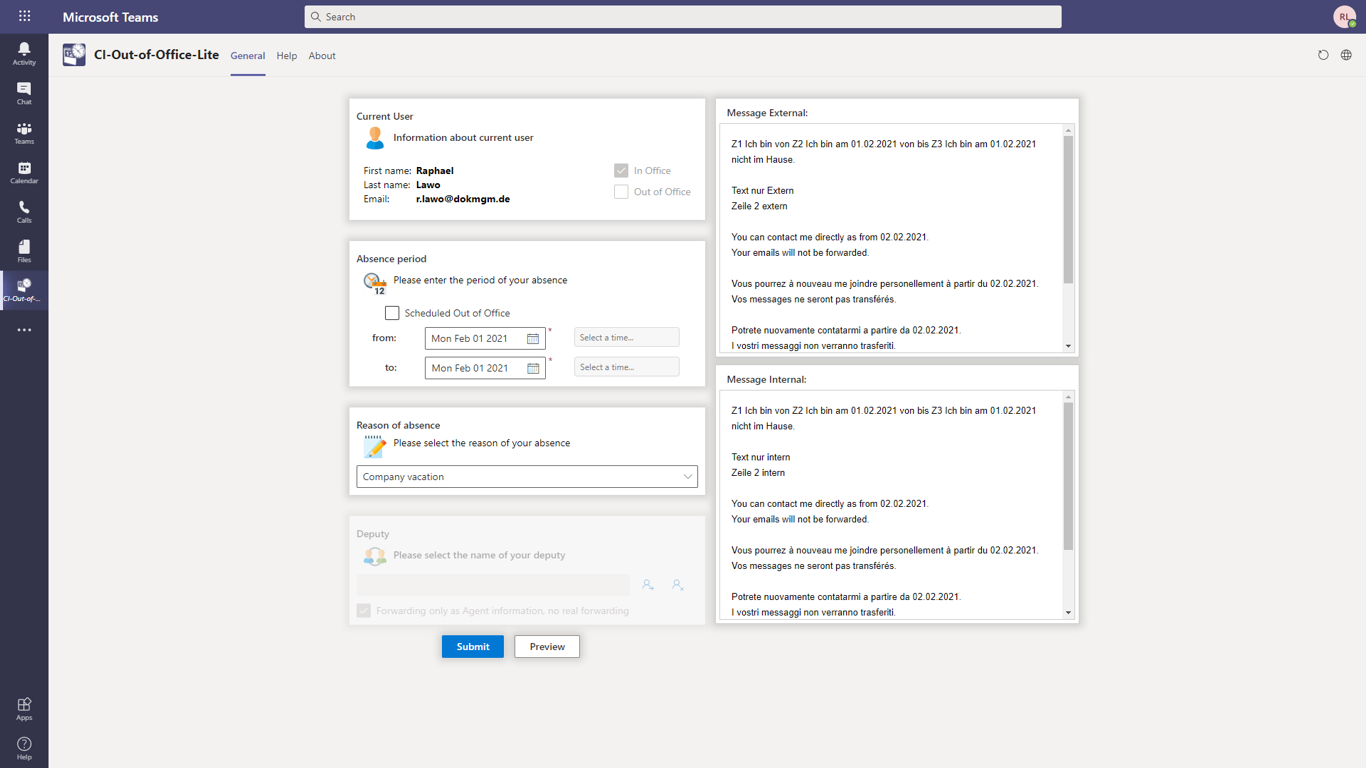1366x768 pixels.
Task: Click Message Internal scrollbar up arrow
Action: coord(1068,397)
